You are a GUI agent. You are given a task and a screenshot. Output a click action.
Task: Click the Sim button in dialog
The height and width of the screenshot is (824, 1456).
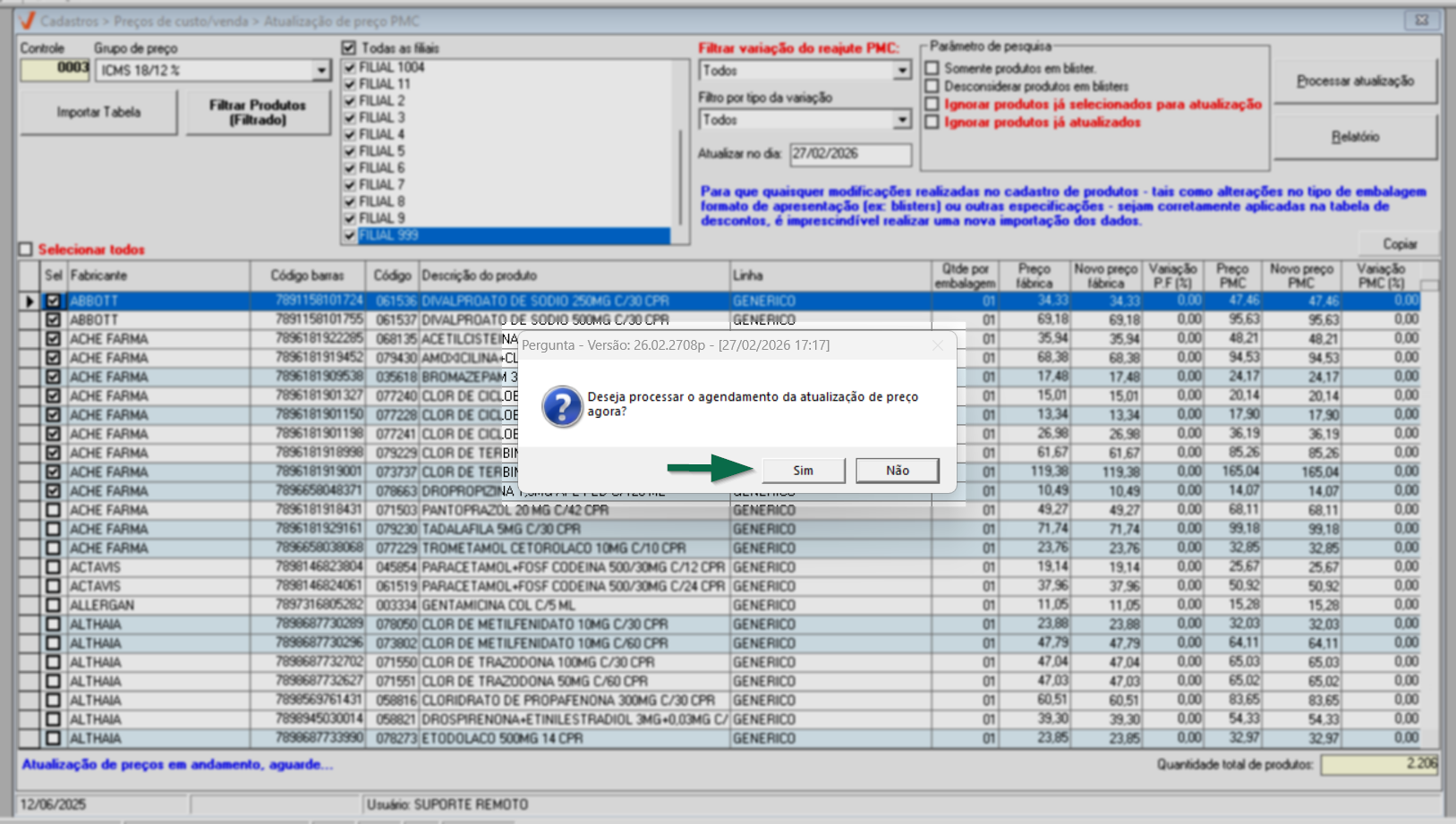coord(803,471)
